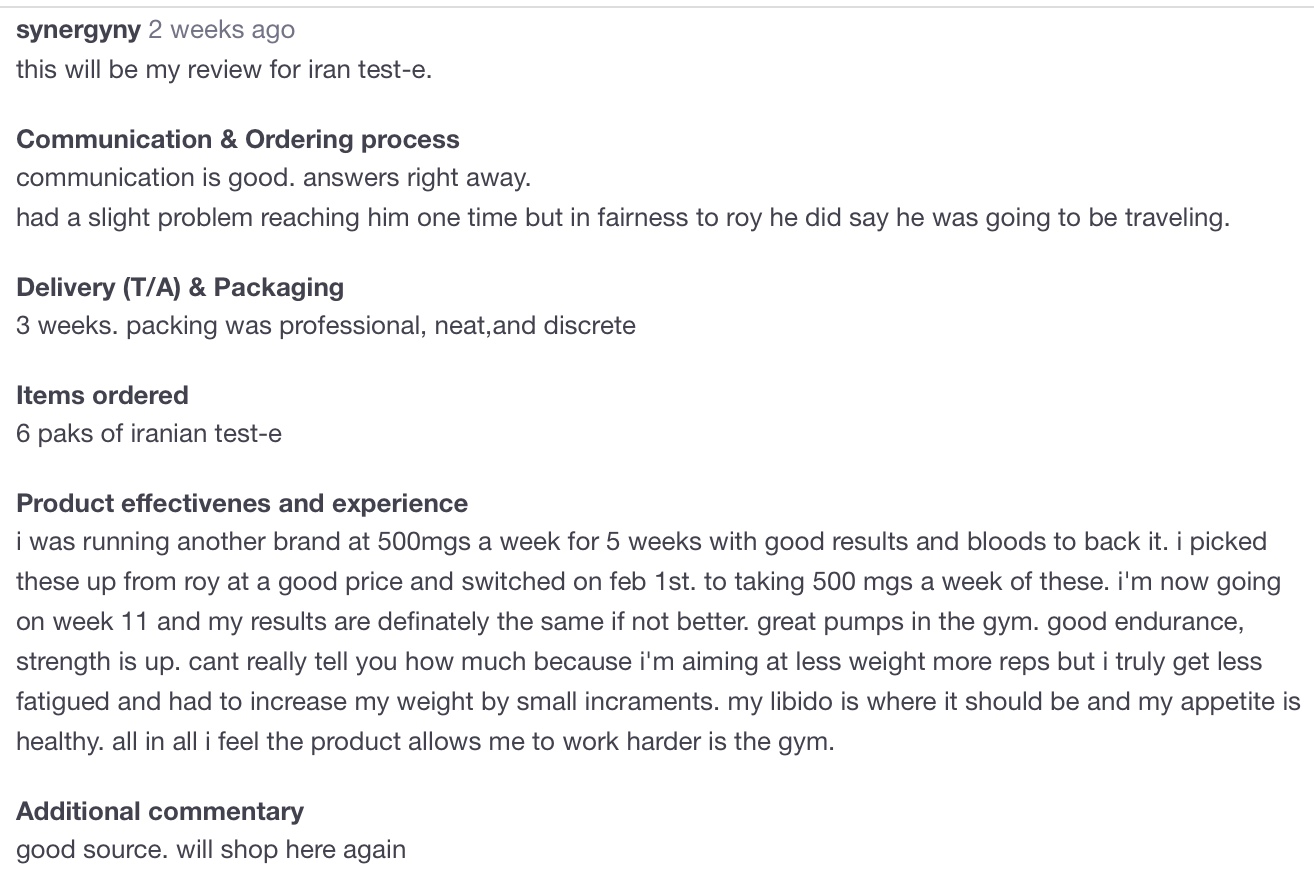Click the "Additional commentary" heading

(x=160, y=811)
